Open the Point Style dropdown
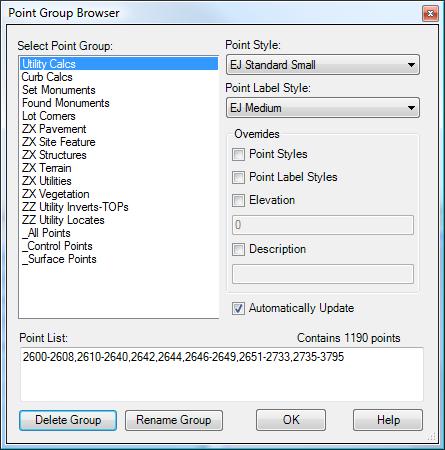This screenshot has width=445, height=450. point(323,65)
